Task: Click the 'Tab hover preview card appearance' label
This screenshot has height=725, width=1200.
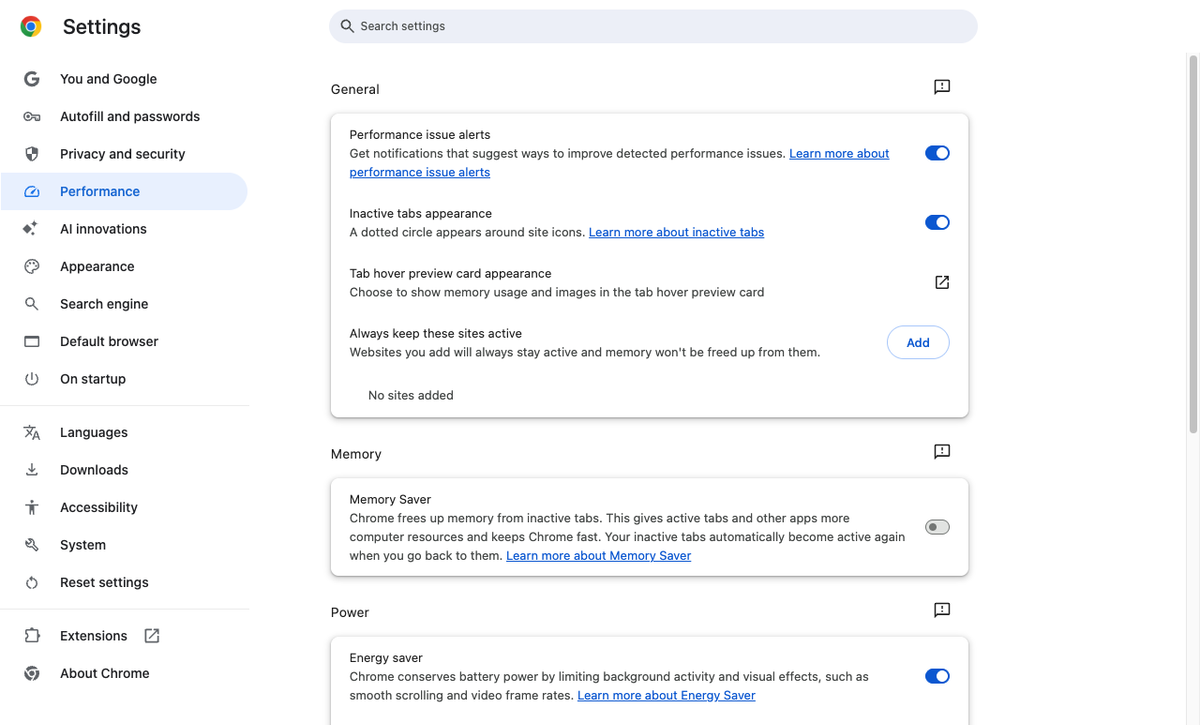Action: coord(450,273)
